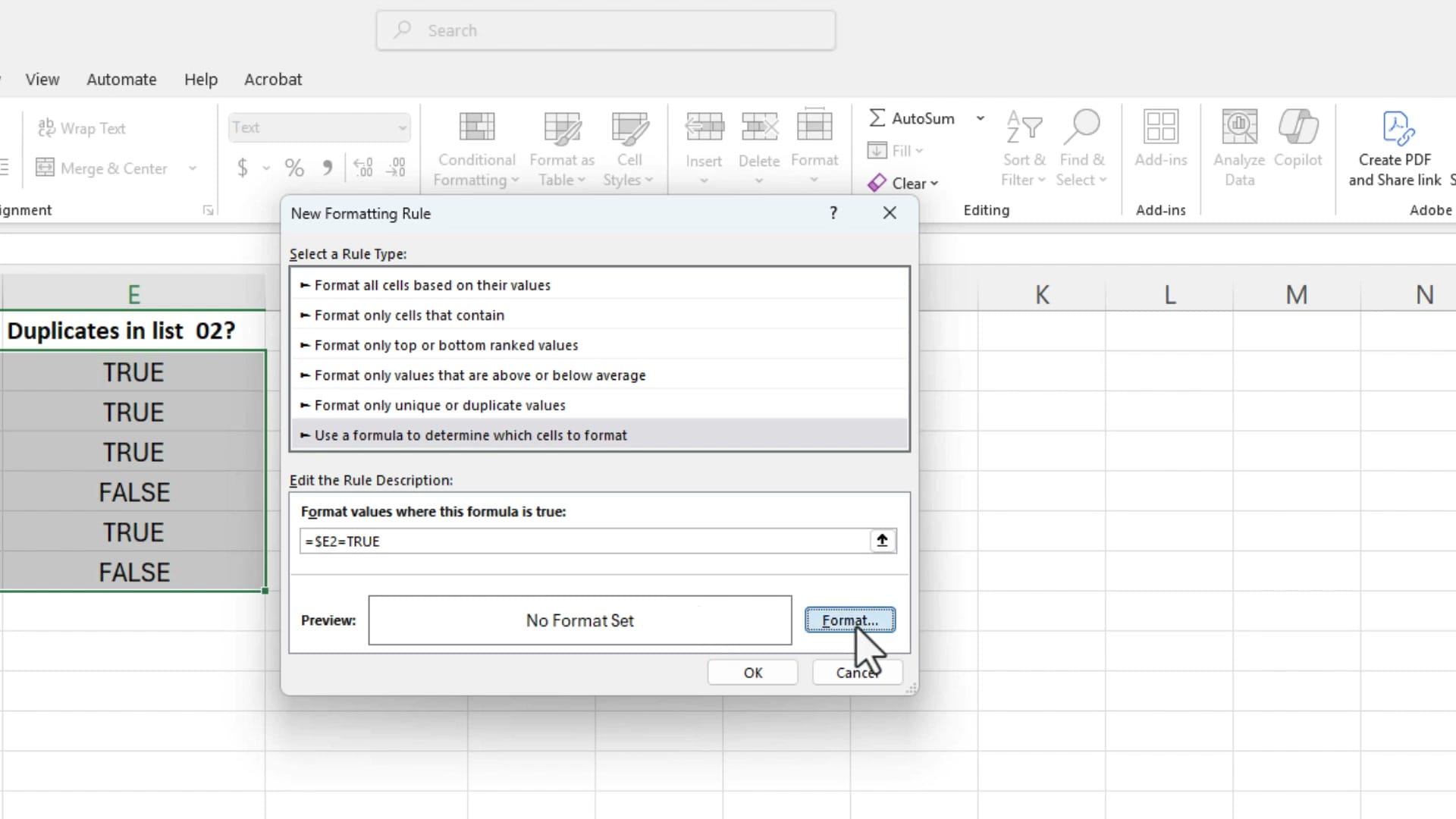Screen dimensions: 1456x819
Task: Apply percent number format
Action: [294, 168]
